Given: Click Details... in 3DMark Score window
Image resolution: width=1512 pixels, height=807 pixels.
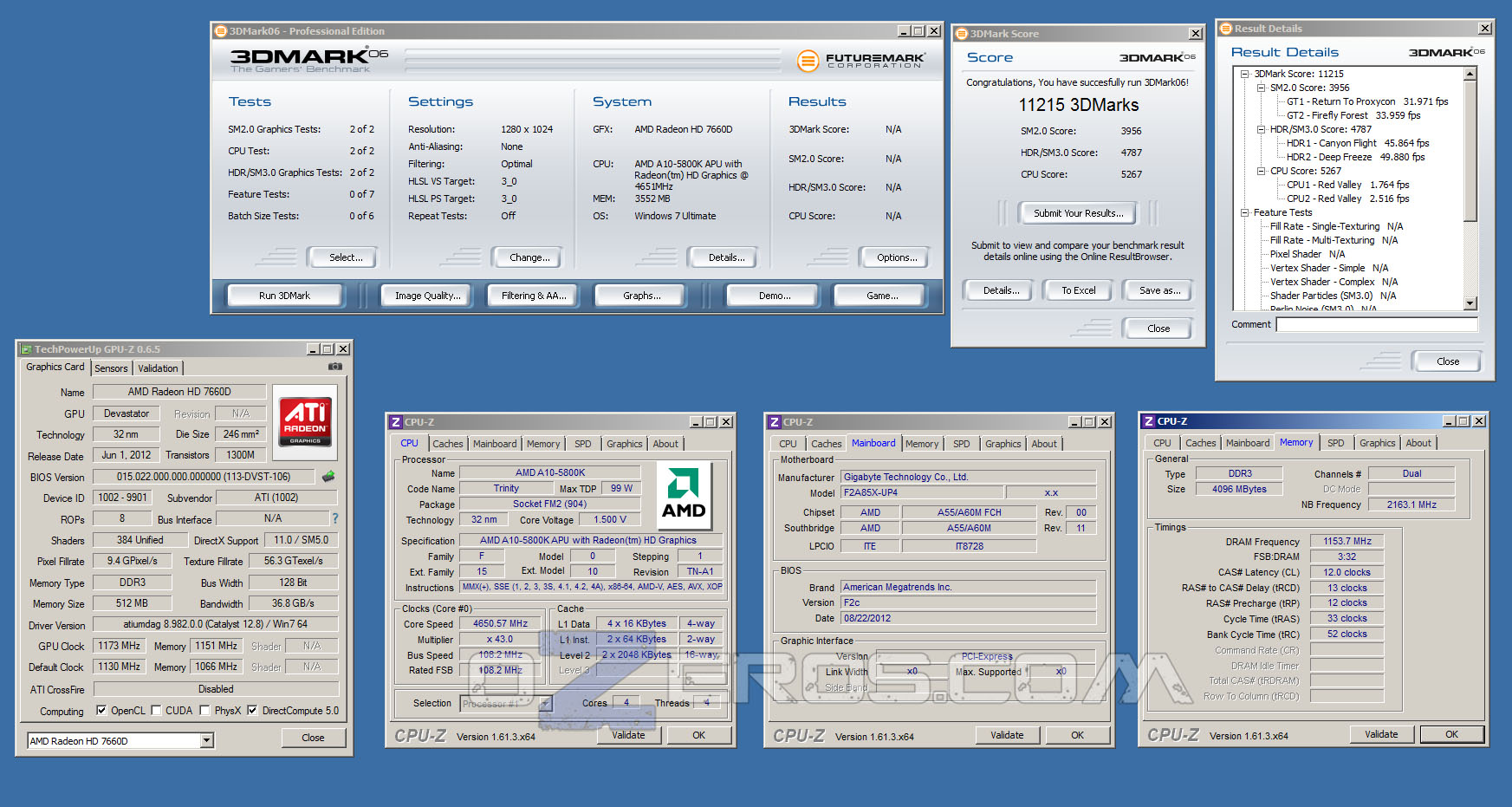Looking at the screenshot, I should point(1001,290).
